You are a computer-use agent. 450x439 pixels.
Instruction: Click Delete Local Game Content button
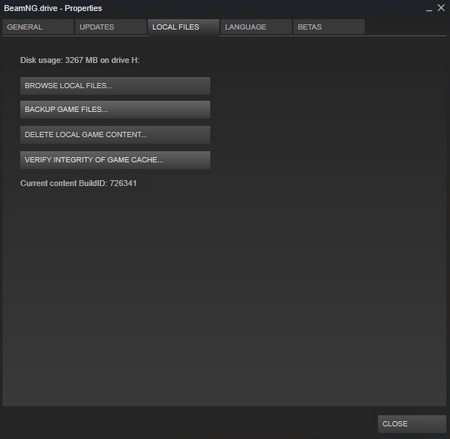click(115, 135)
